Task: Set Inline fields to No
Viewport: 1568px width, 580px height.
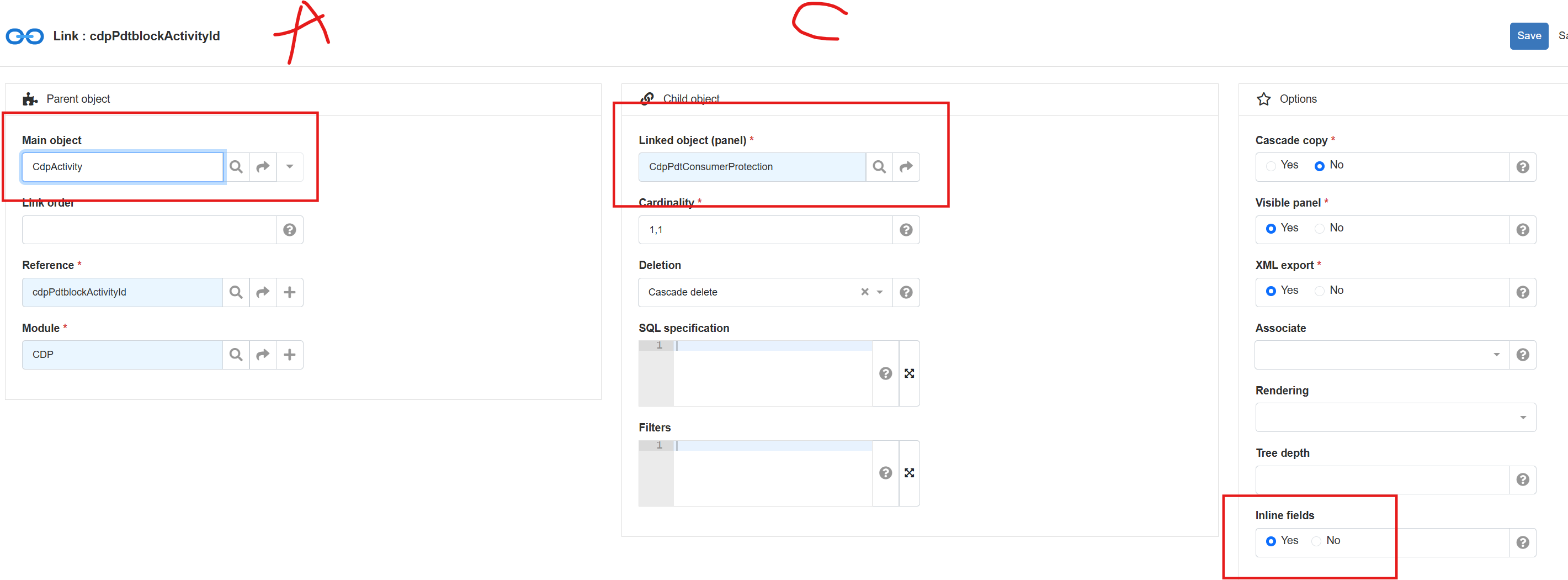Action: [1316, 541]
